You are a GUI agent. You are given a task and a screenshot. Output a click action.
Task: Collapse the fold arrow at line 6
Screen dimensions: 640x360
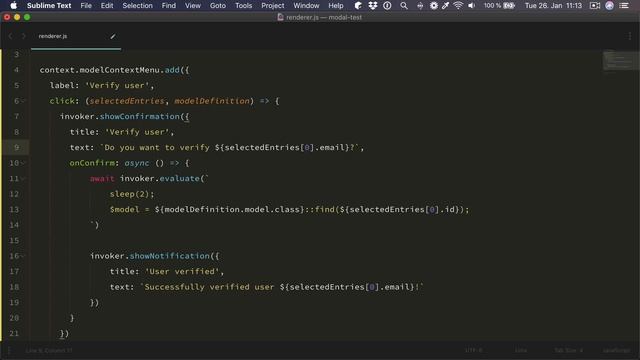click(23, 101)
